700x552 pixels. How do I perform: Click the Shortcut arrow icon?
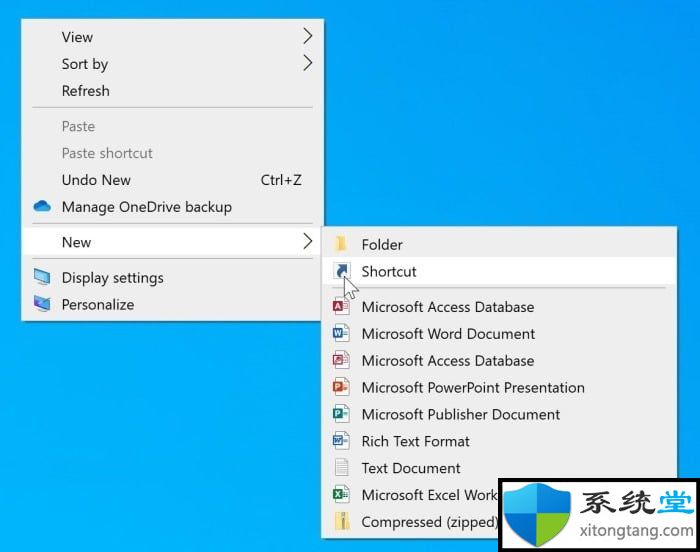pyautogui.click(x=342, y=271)
